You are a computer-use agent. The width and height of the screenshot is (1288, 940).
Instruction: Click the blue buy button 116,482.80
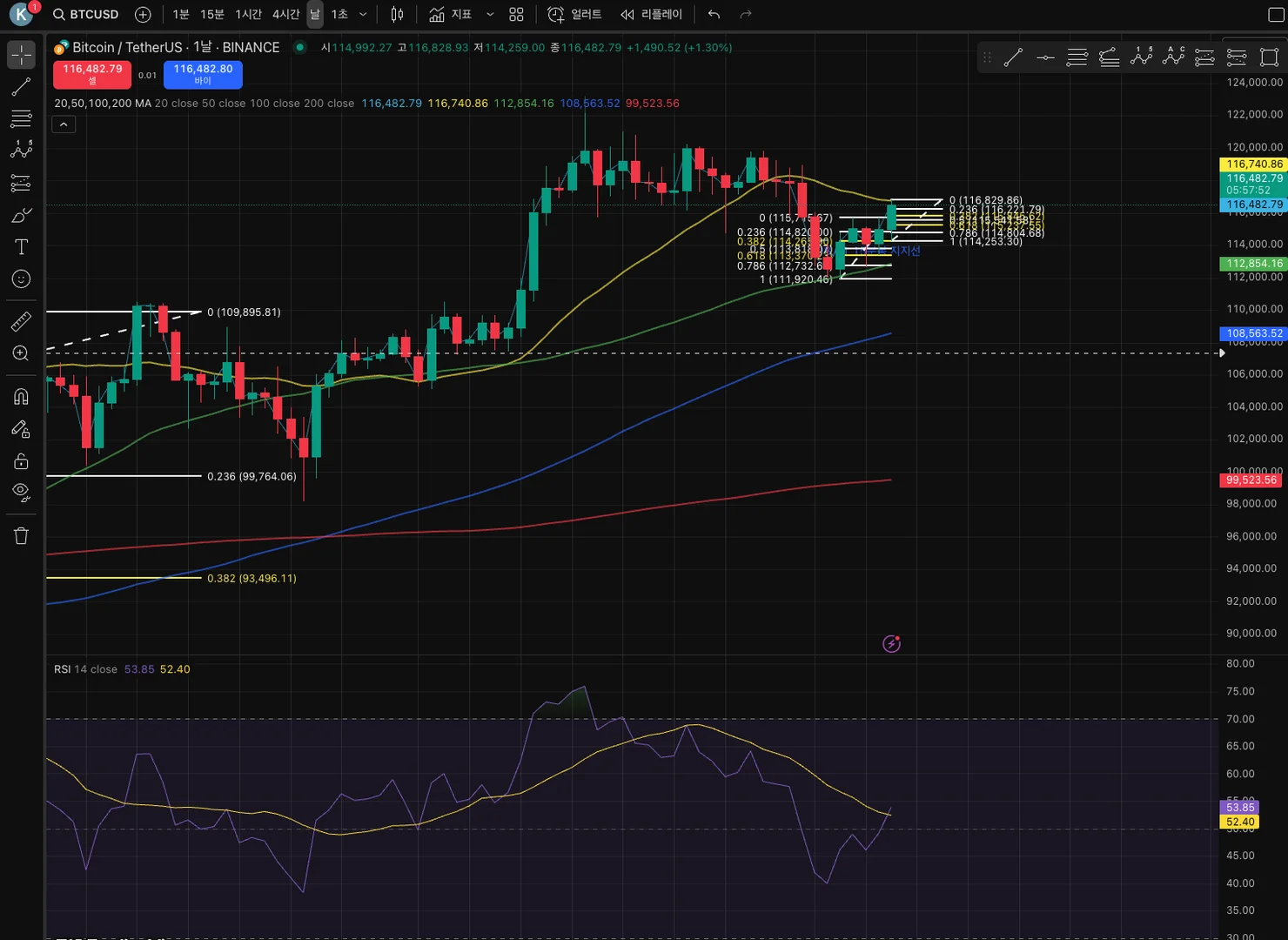[x=203, y=74]
